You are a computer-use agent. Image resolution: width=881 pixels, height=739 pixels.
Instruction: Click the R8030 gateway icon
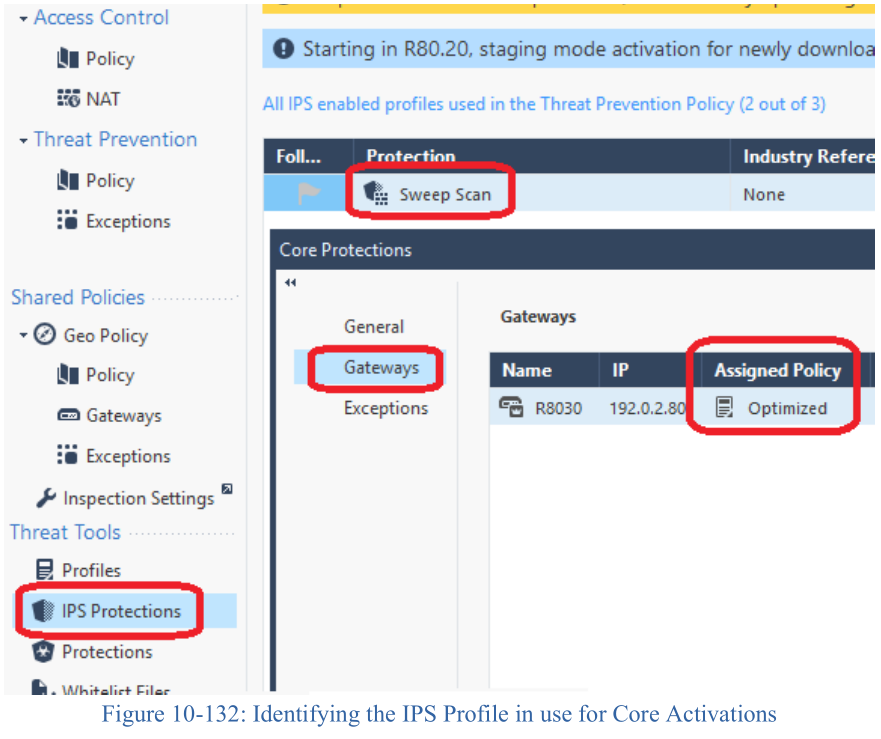pos(511,408)
